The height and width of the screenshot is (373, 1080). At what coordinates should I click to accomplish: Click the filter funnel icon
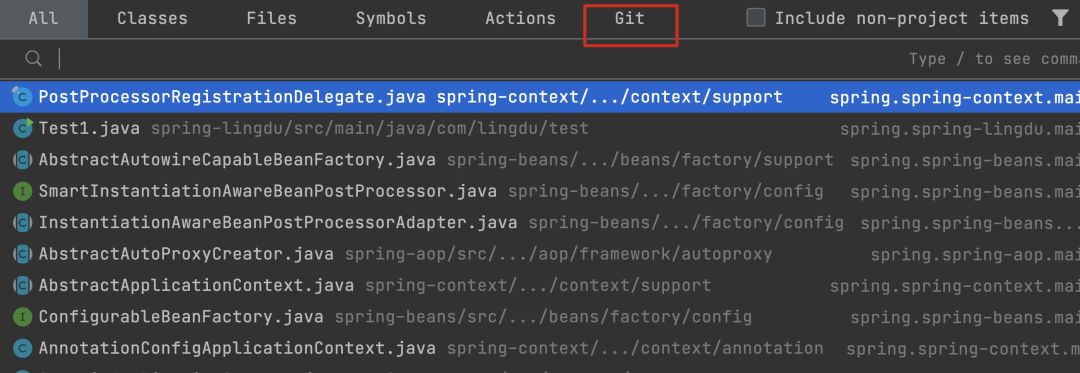click(1061, 19)
